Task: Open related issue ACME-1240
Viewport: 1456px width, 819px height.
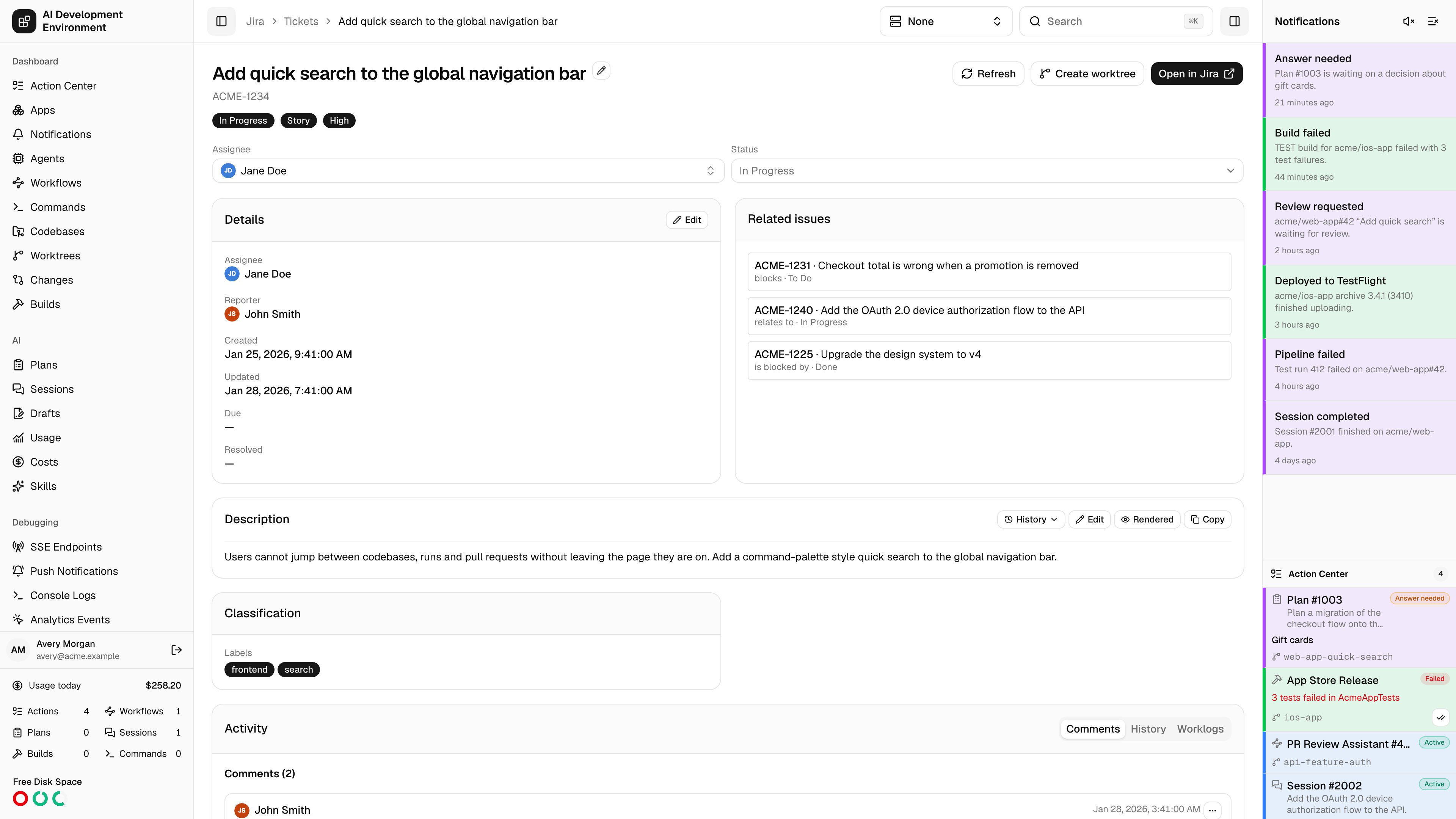Action: pos(989,316)
